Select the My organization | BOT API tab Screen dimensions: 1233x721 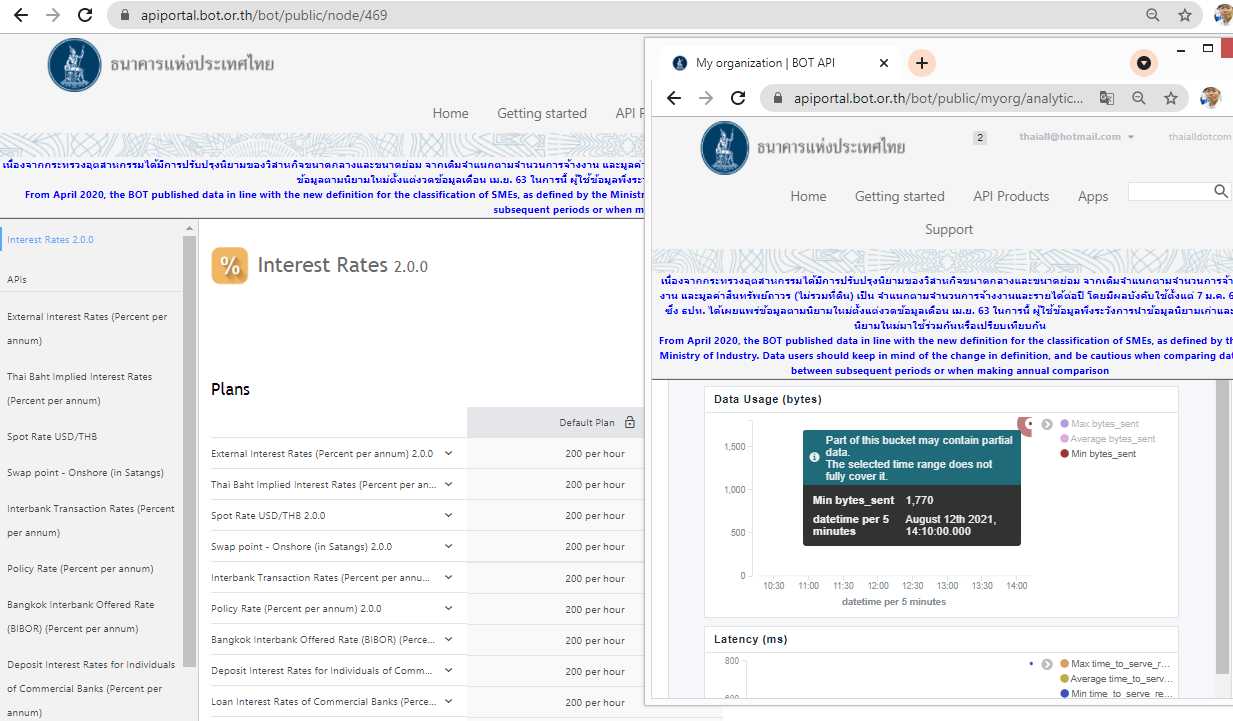click(x=765, y=63)
